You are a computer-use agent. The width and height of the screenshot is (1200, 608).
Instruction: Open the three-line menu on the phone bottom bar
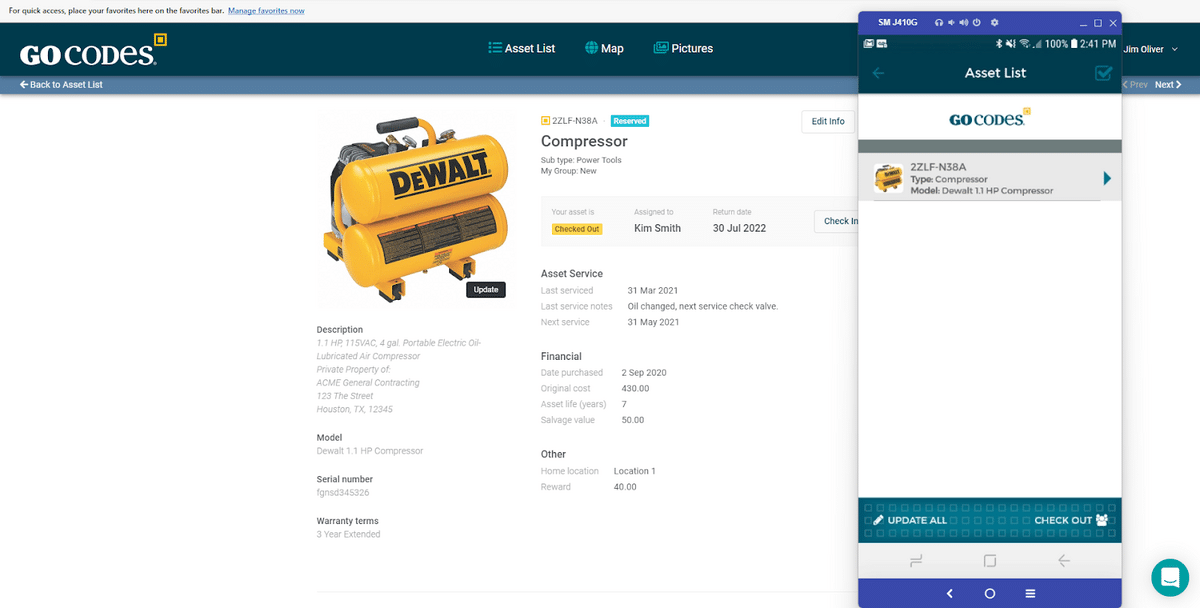(1030, 593)
